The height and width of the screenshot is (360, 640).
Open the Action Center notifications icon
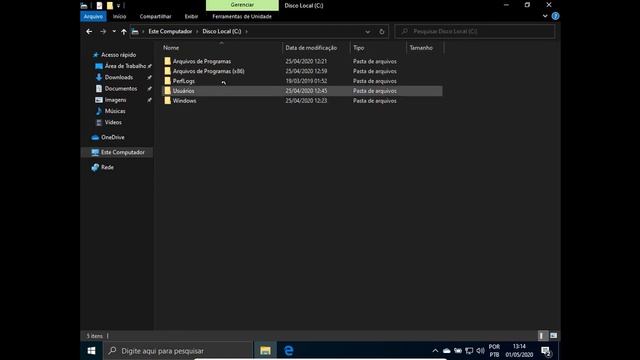[546, 351]
